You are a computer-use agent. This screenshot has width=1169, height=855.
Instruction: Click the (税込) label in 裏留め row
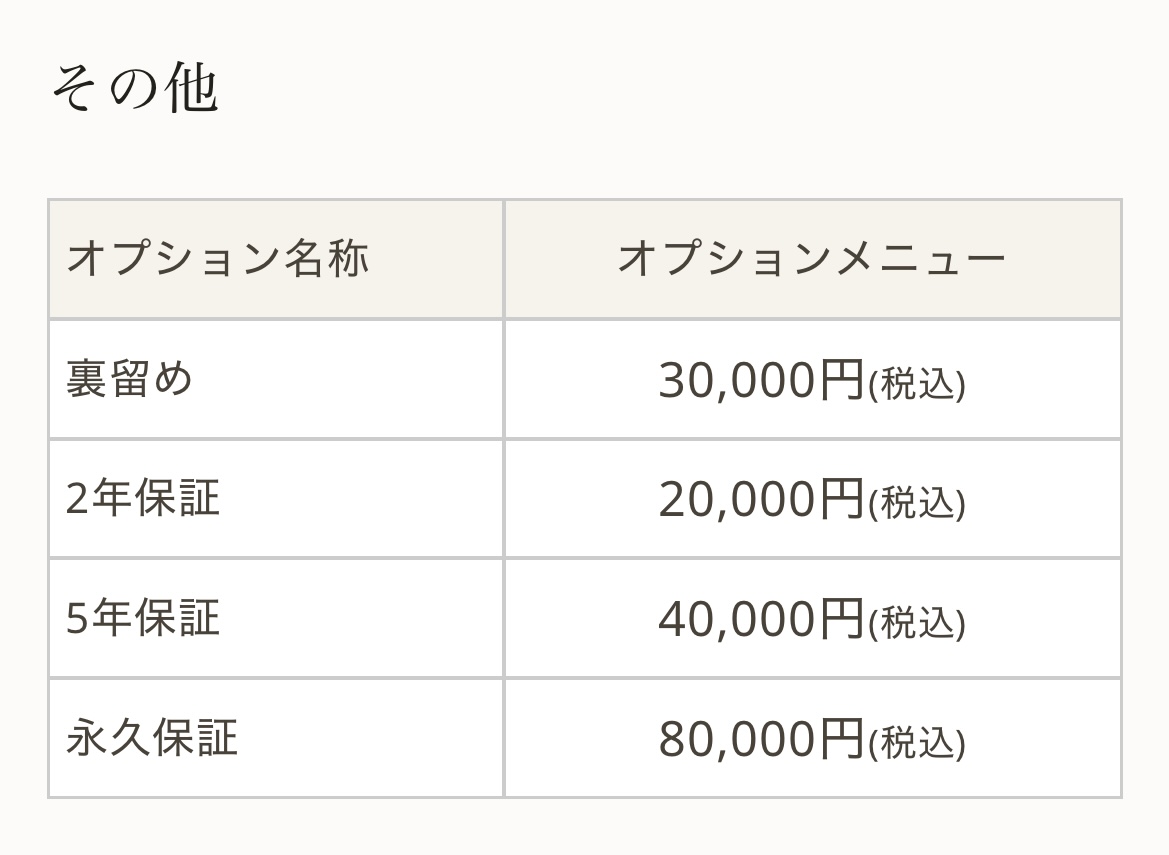click(x=916, y=384)
